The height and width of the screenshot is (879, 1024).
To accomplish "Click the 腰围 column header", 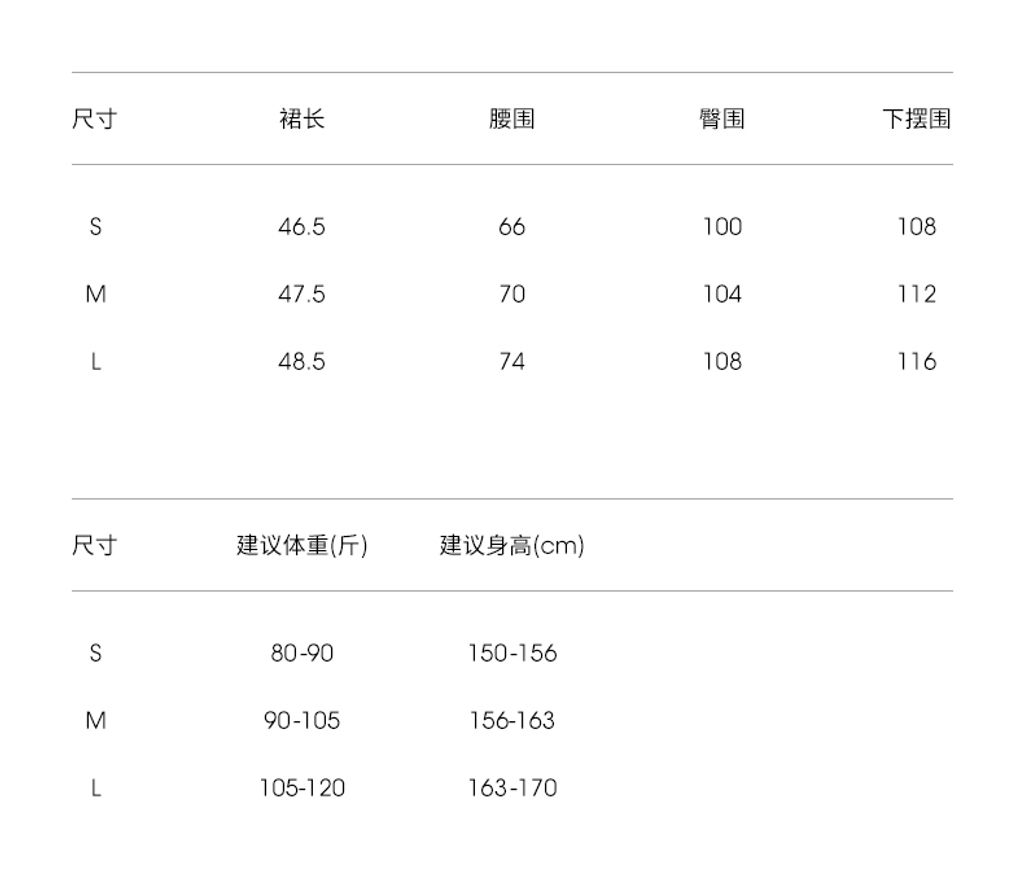I will [x=512, y=120].
